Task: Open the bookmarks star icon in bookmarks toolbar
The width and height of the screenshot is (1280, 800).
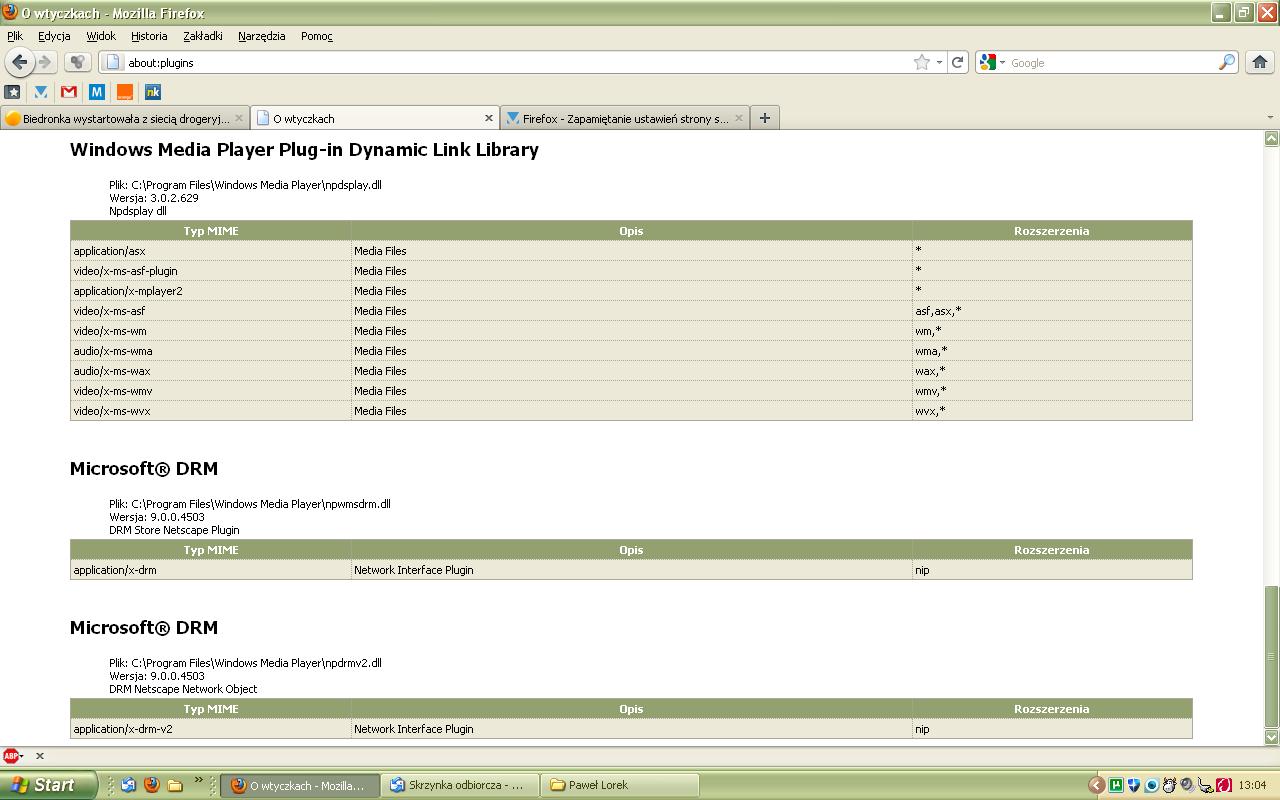Action: (x=13, y=92)
